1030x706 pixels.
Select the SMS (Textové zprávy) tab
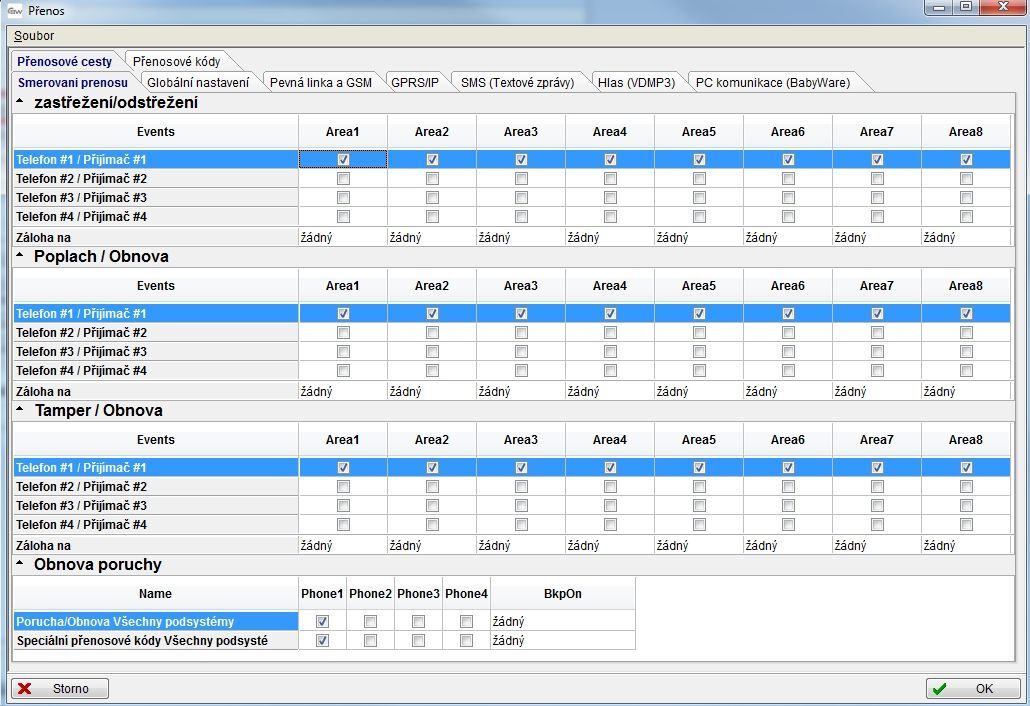[x=517, y=82]
